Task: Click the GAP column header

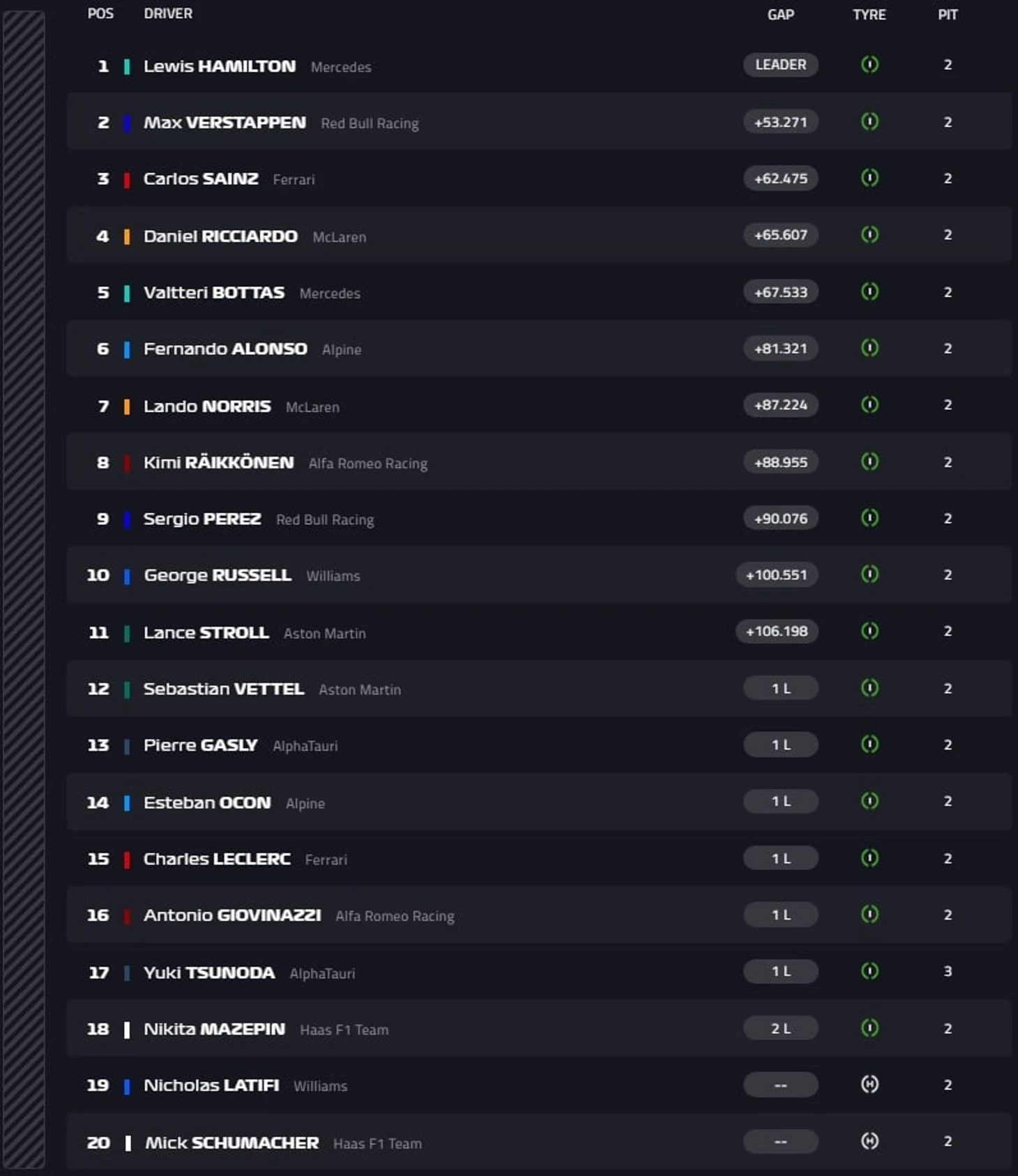Action: (780, 15)
